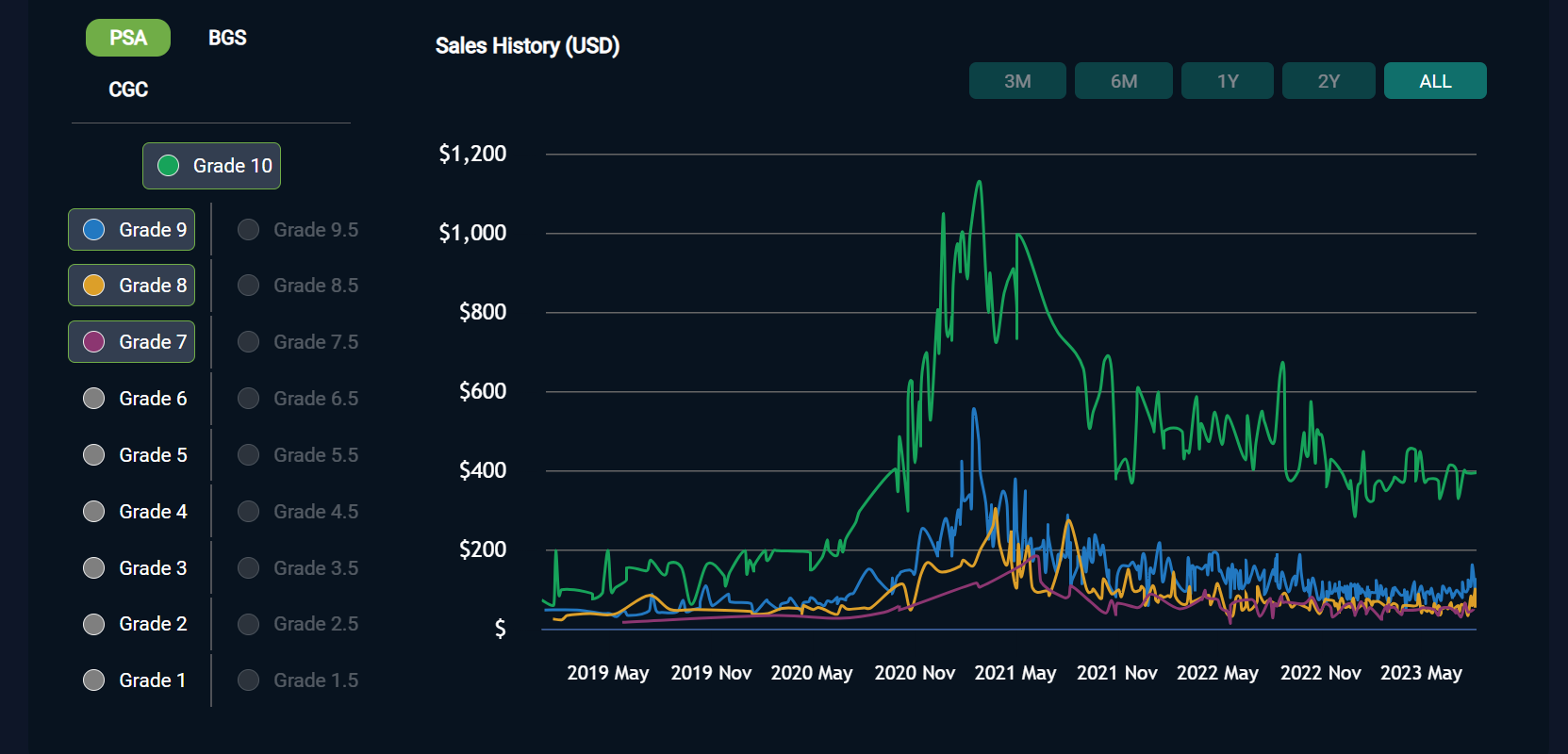This screenshot has height=754, width=1568.
Task: Click the 2021 May axis label
Action: pos(1015,673)
